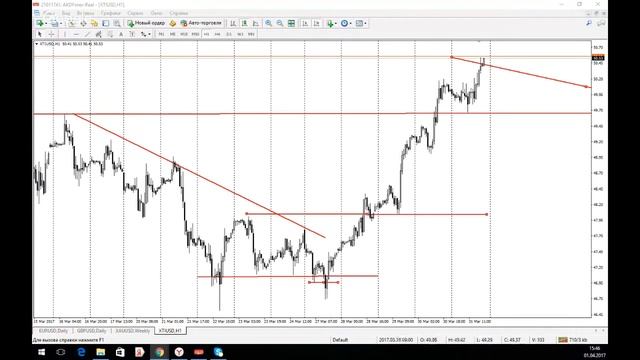This screenshot has height=360, width=640.
Task: Select the Crosshair tool
Action: click(x=51, y=34)
